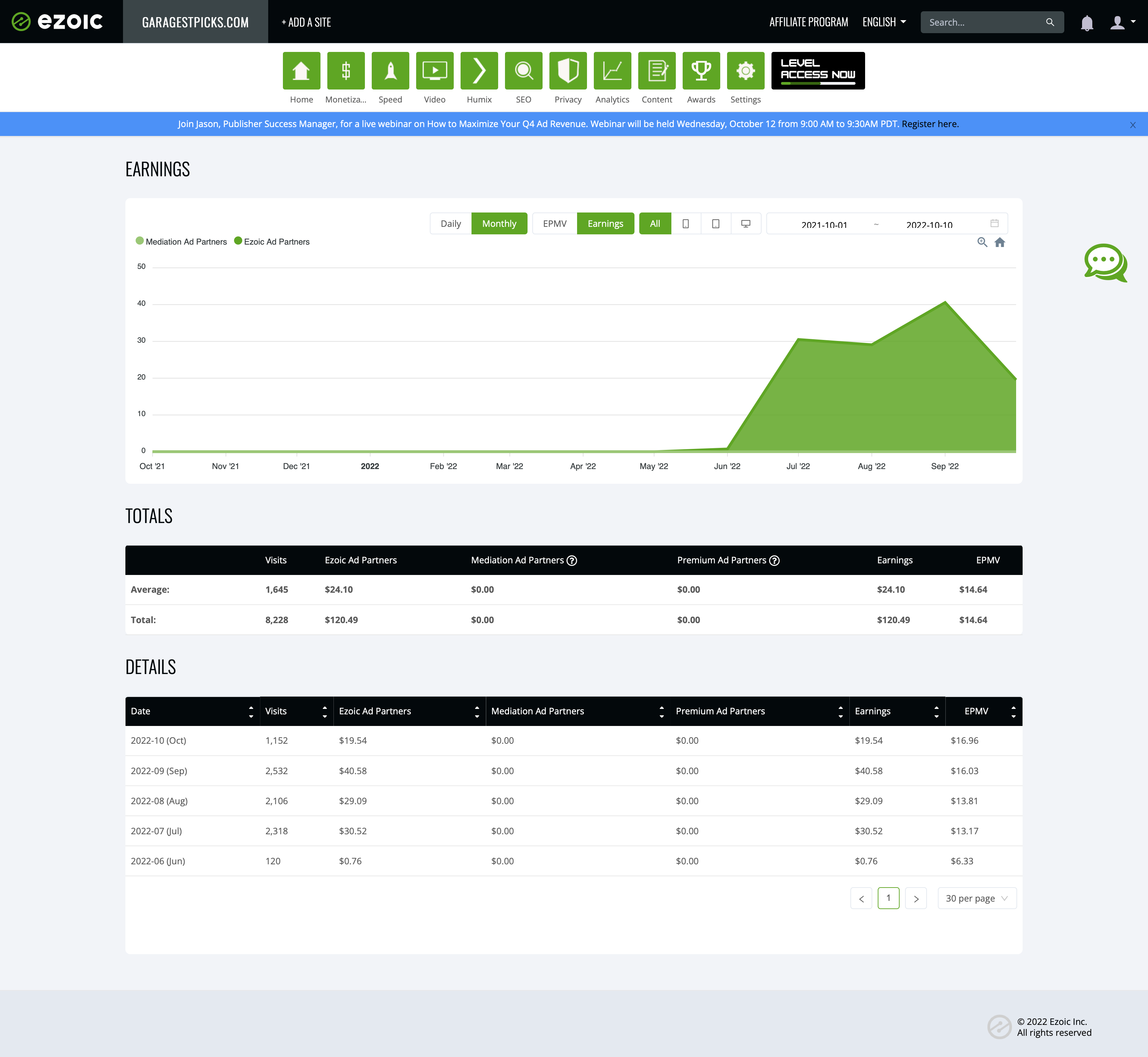Click the Register here webinar link
The width and height of the screenshot is (1148, 1057).
point(930,124)
